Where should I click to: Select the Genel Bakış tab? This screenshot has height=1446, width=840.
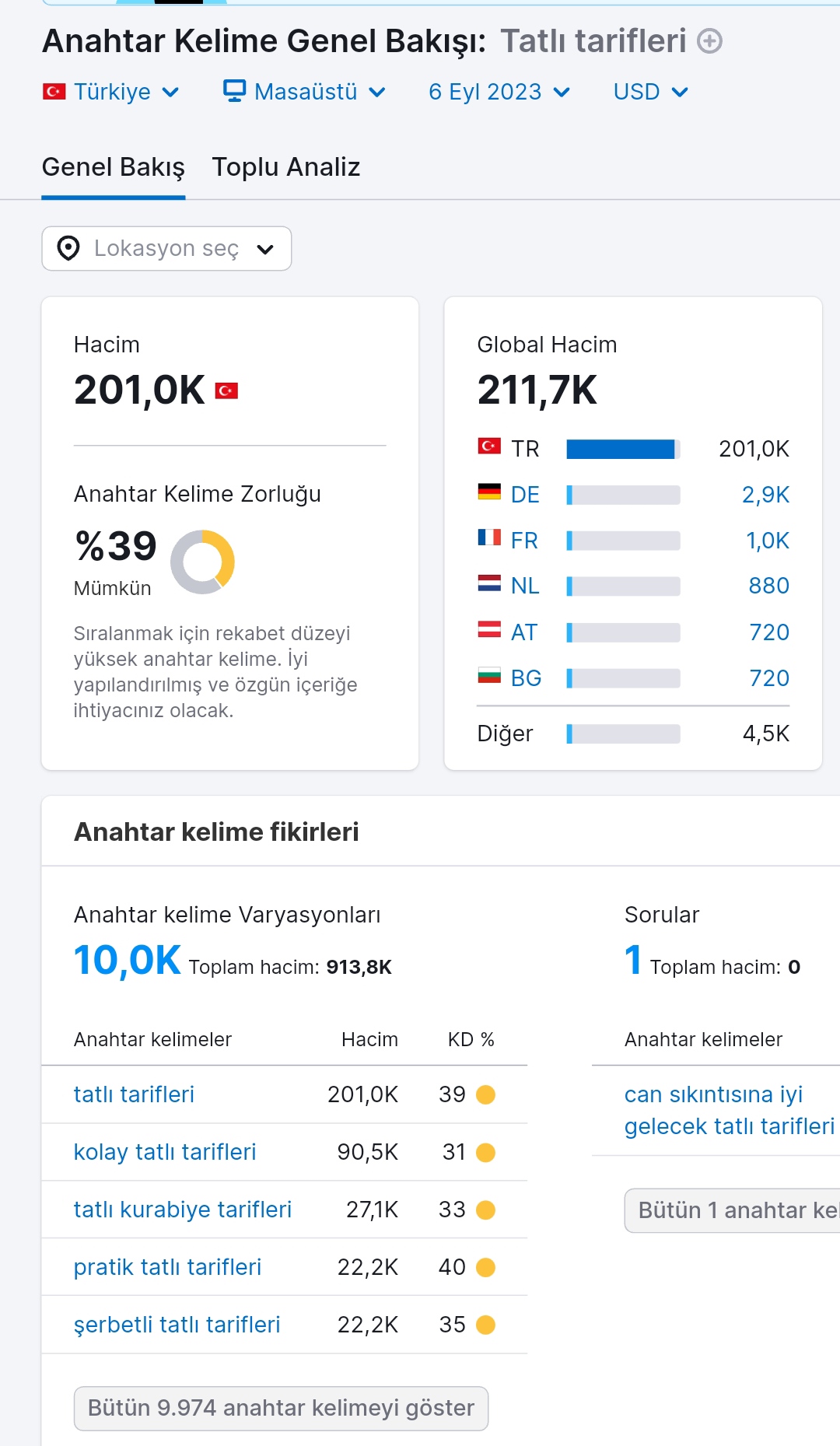[x=114, y=167]
